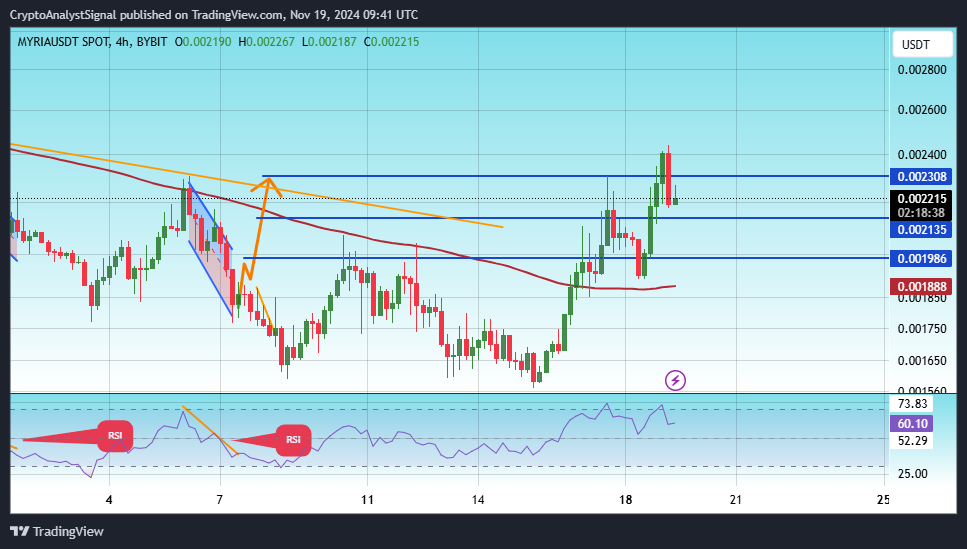This screenshot has width=967, height=549.
Task: Click the 0.001750 price axis label
Action: coord(921,328)
